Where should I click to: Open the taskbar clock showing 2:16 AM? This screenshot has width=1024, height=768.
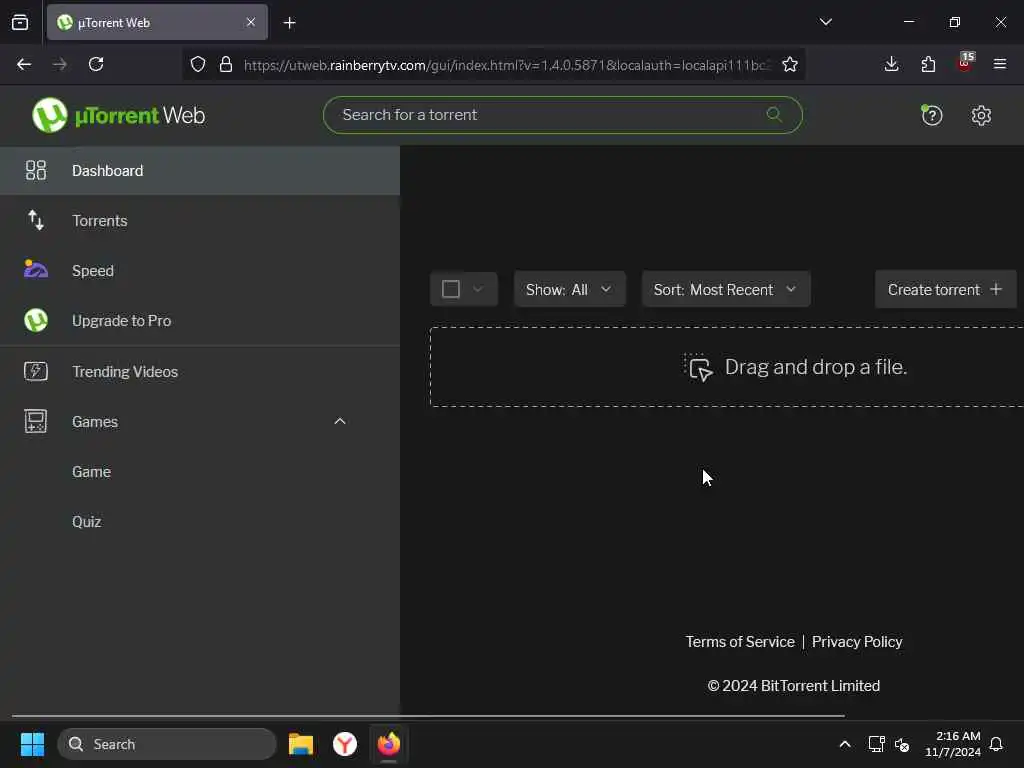pos(953,744)
